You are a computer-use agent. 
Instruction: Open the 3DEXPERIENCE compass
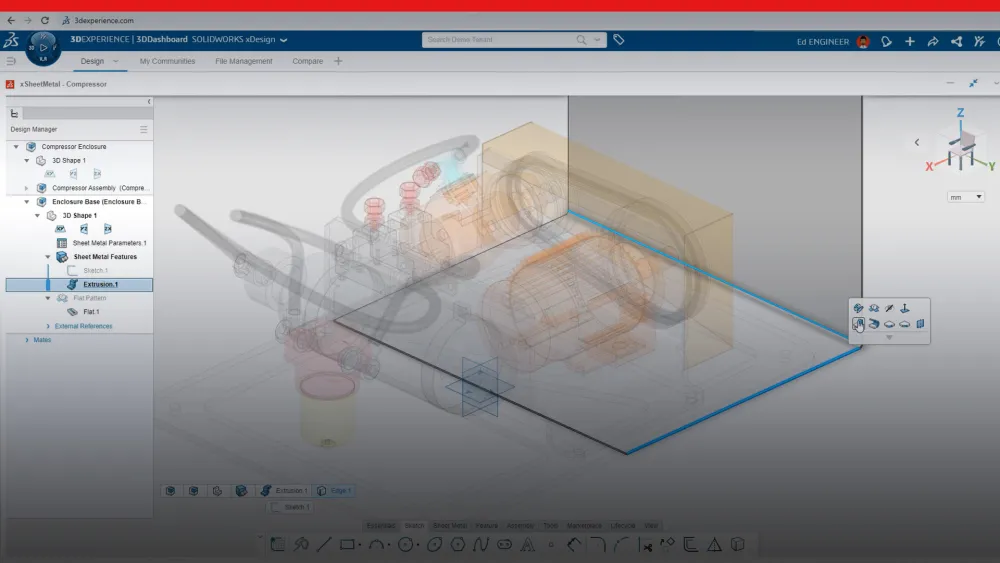[43, 48]
